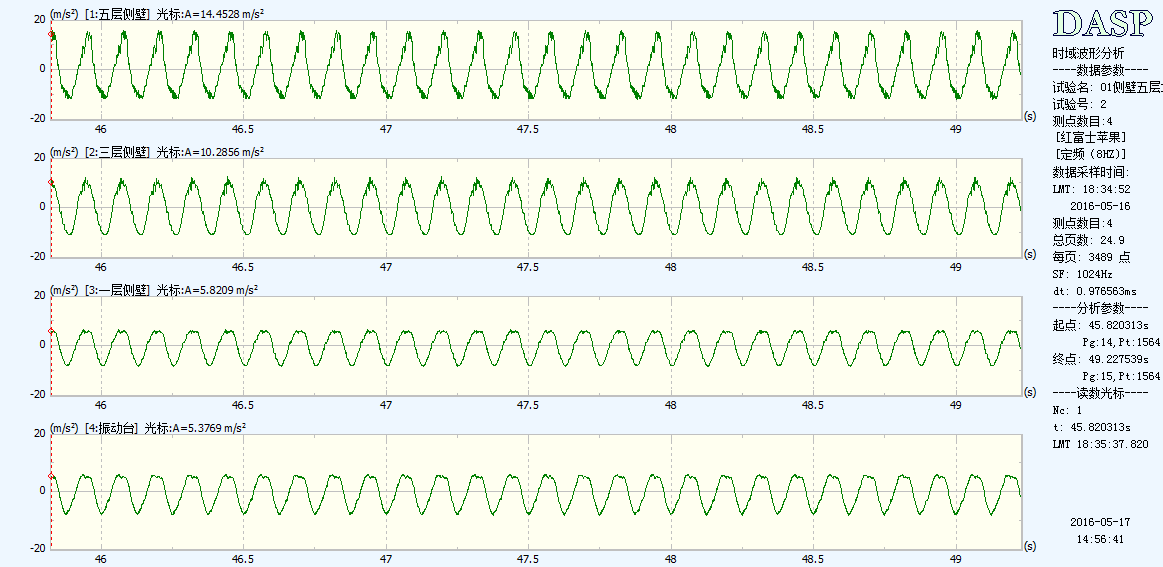Image resolution: width=1163 pixels, height=567 pixels.
Task: Click the date 2016-05-17 at the bottom
Action: [x=1101, y=522]
